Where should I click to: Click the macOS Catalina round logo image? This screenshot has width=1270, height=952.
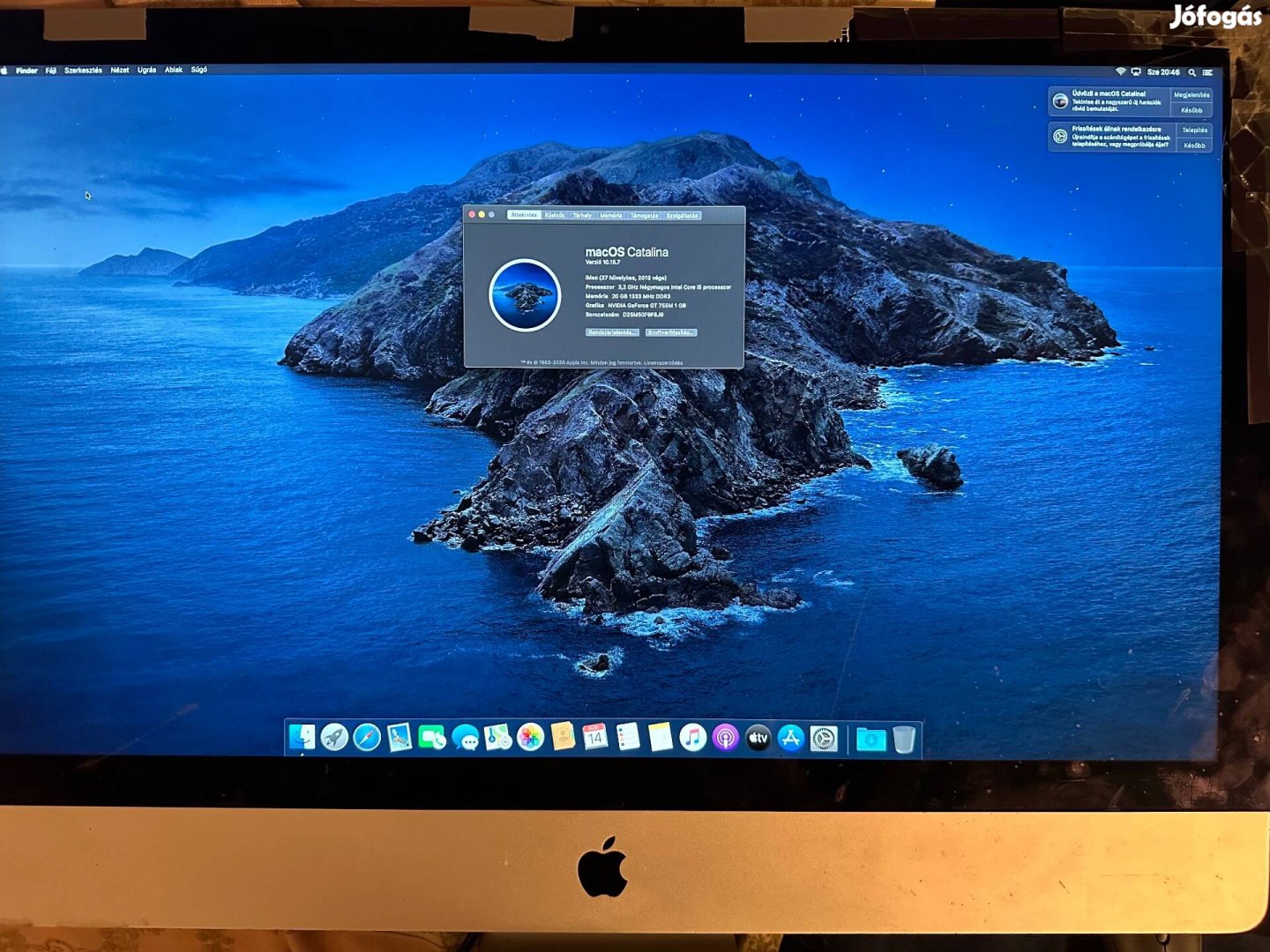(525, 294)
